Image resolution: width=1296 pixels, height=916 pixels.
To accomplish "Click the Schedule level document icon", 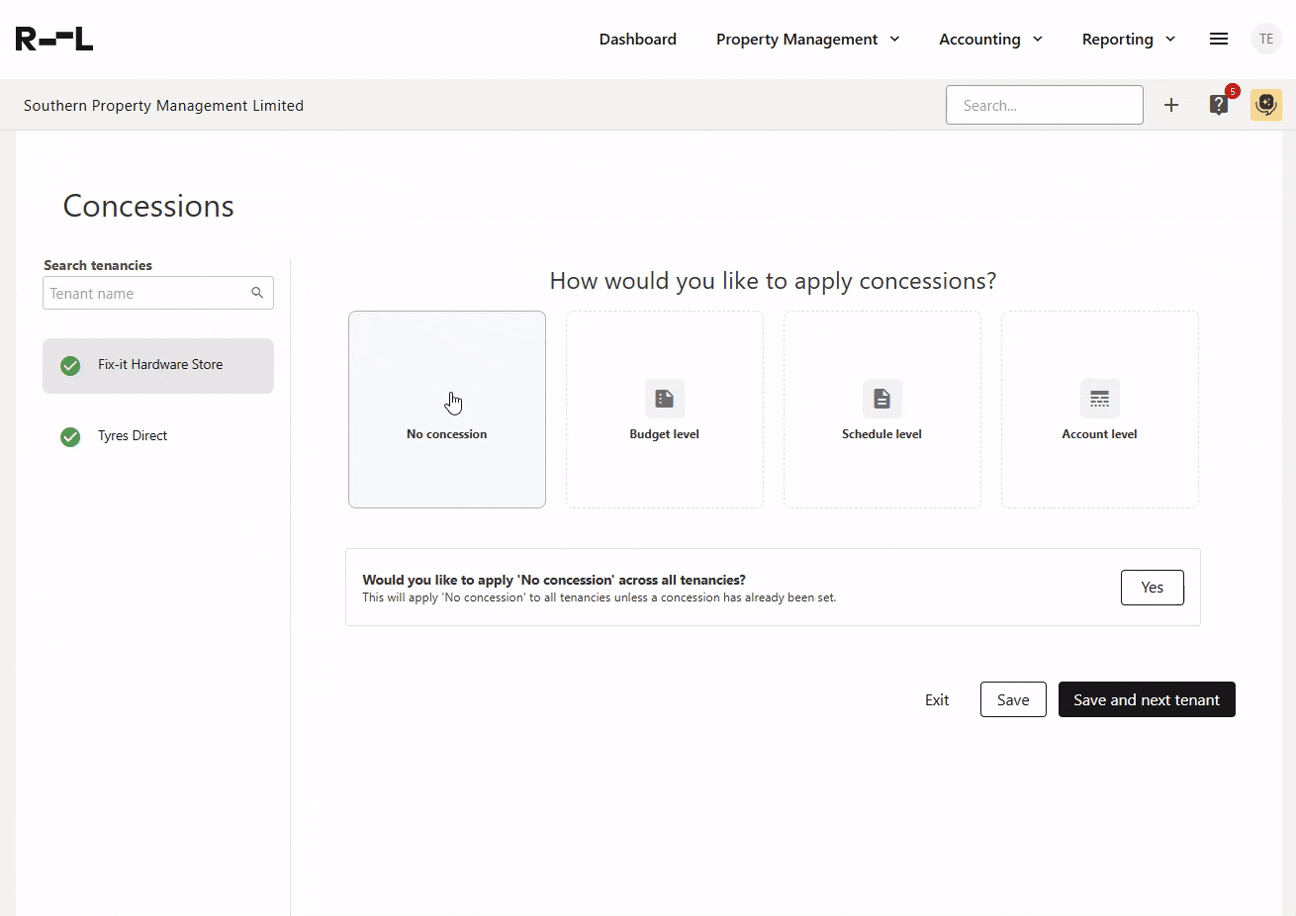I will 882,399.
